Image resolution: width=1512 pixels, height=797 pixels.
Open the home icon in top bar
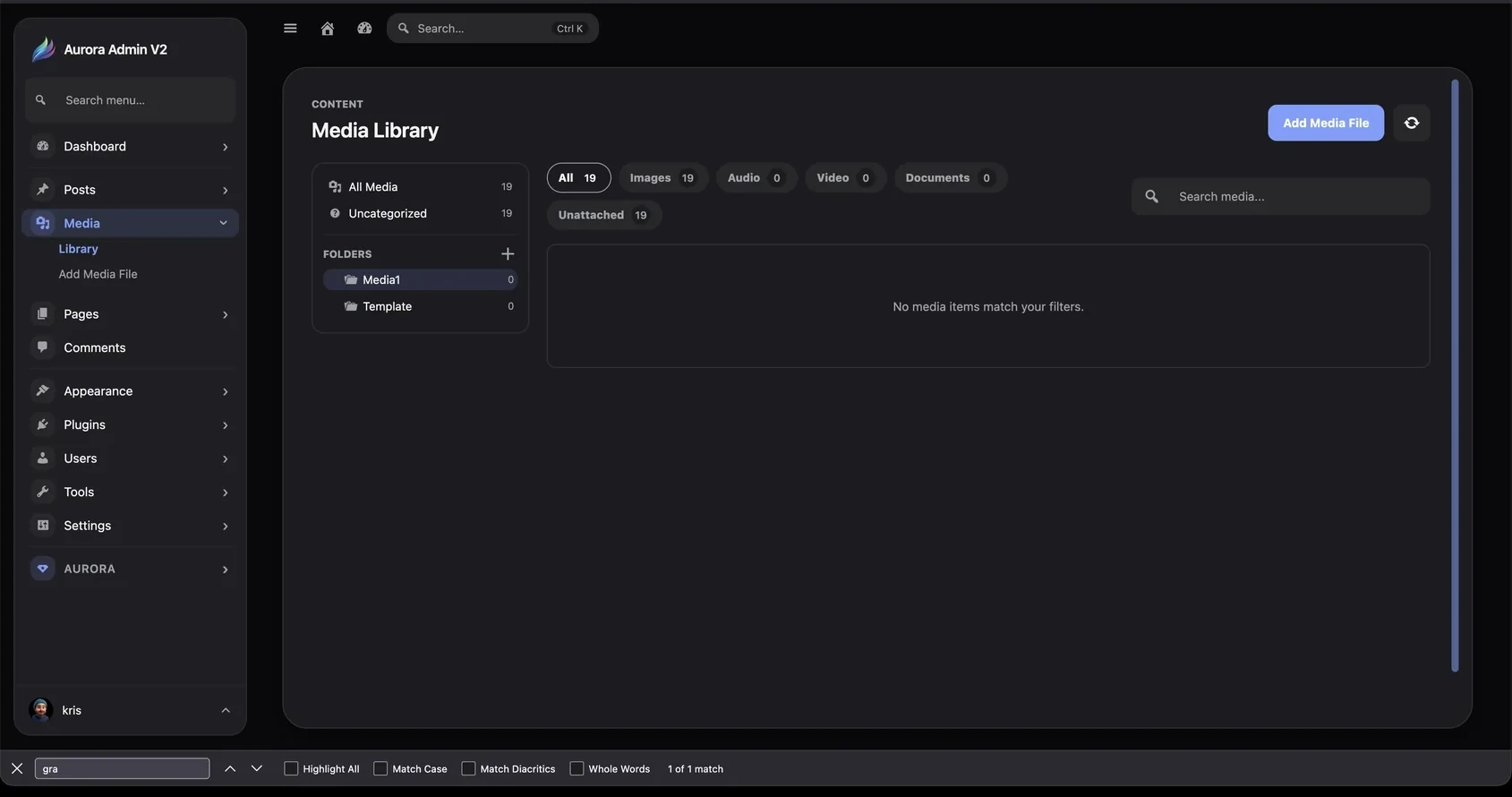coord(328,29)
